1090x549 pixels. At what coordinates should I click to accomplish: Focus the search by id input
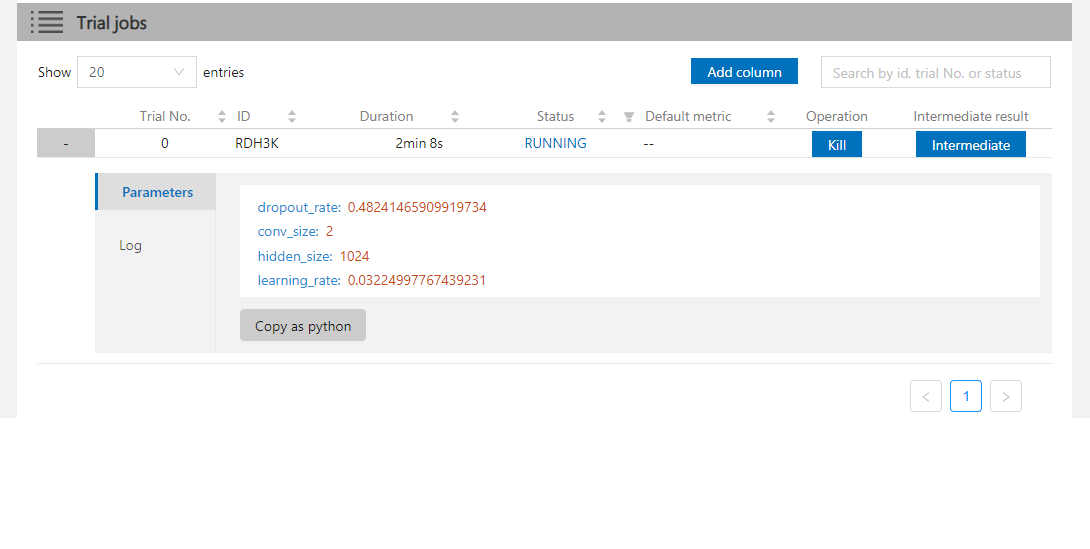935,73
